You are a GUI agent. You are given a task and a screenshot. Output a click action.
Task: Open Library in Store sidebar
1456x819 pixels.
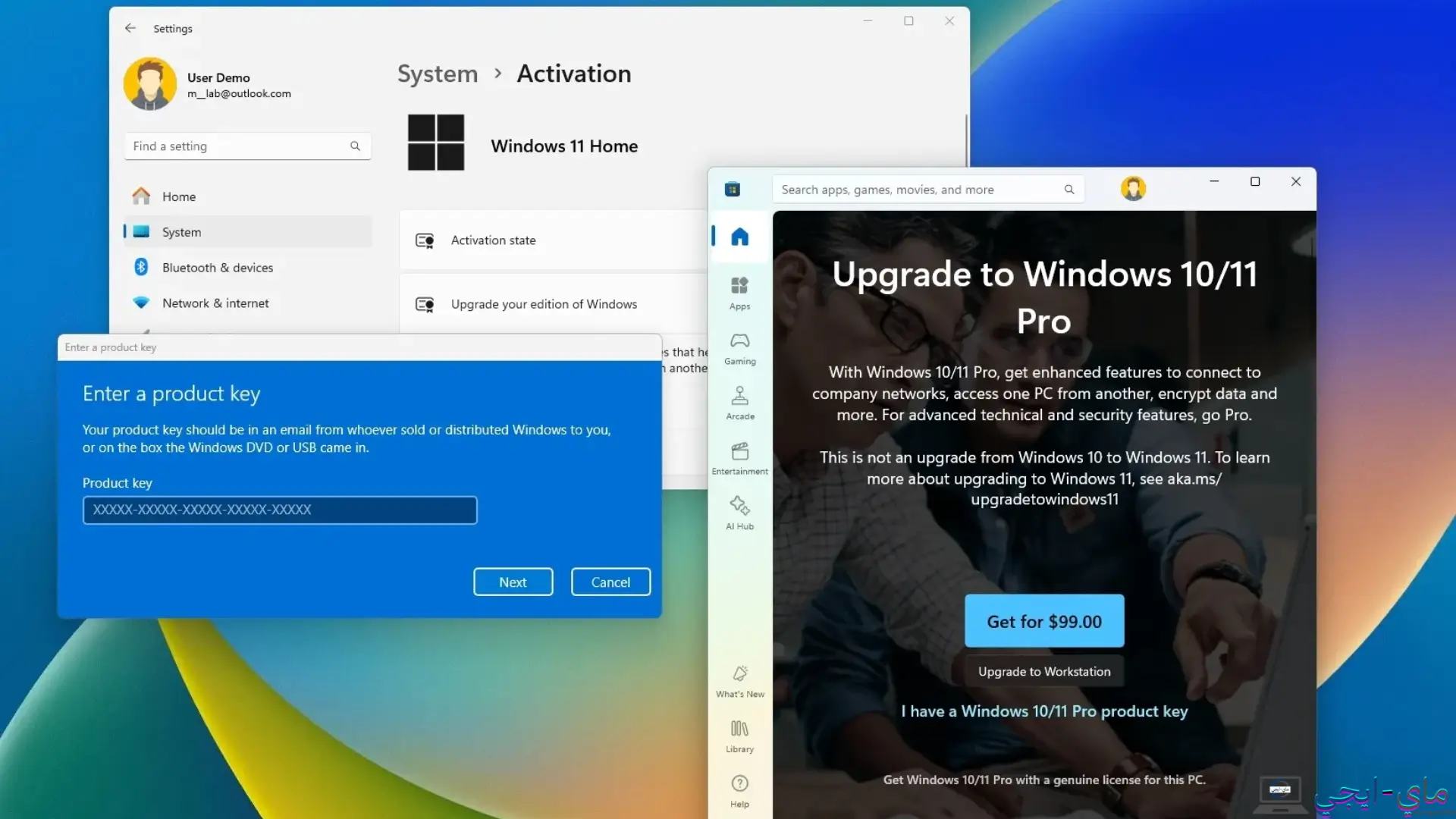[x=740, y=736]
